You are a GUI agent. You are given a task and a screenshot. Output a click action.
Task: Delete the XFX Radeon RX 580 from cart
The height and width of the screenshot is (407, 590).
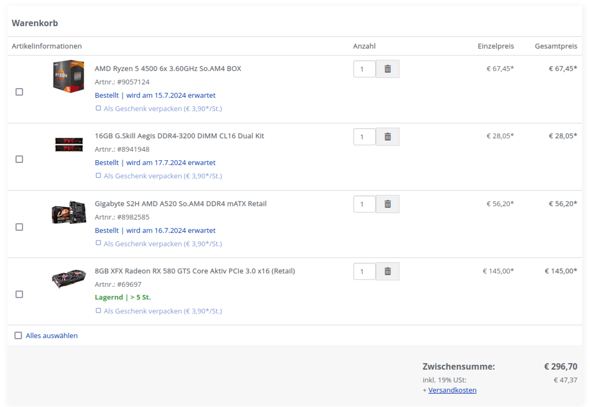[388, 271]
